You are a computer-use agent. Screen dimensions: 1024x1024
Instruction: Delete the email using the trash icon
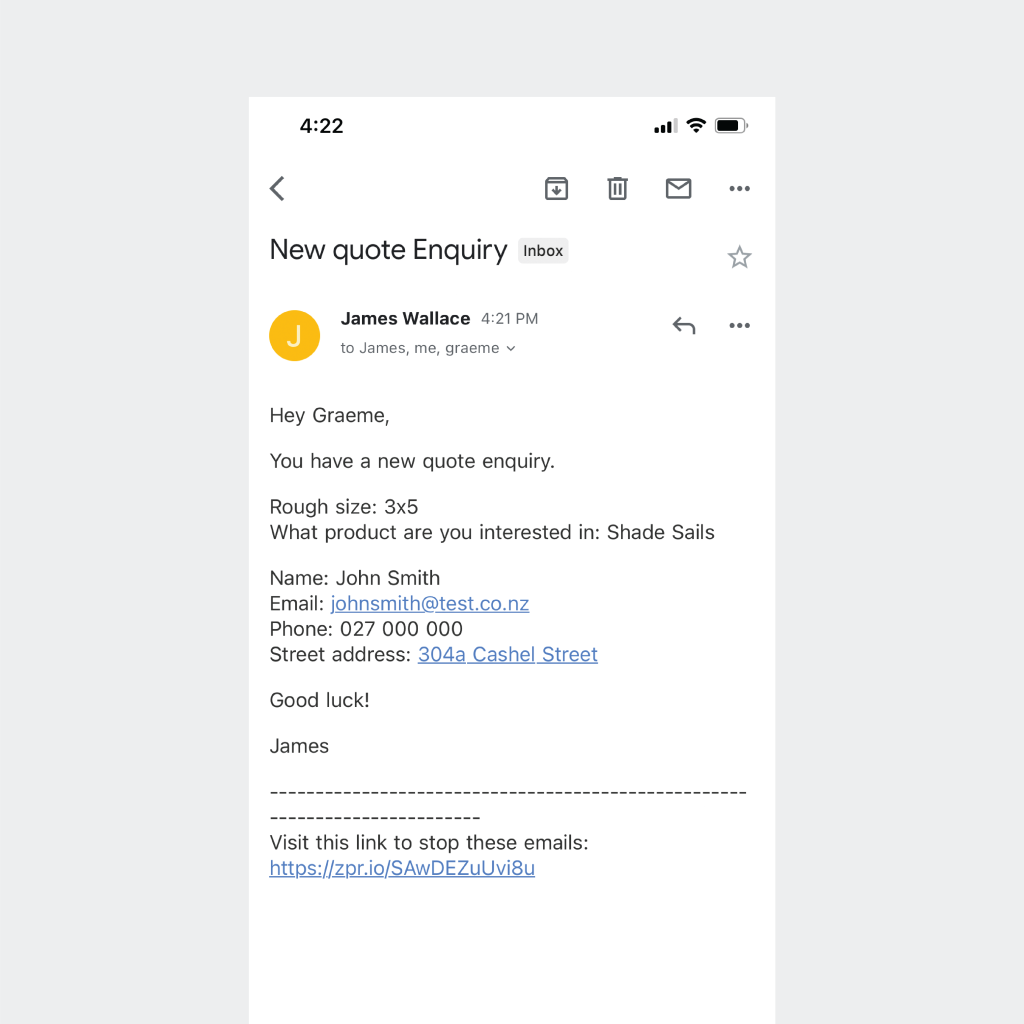pos(617,189)
